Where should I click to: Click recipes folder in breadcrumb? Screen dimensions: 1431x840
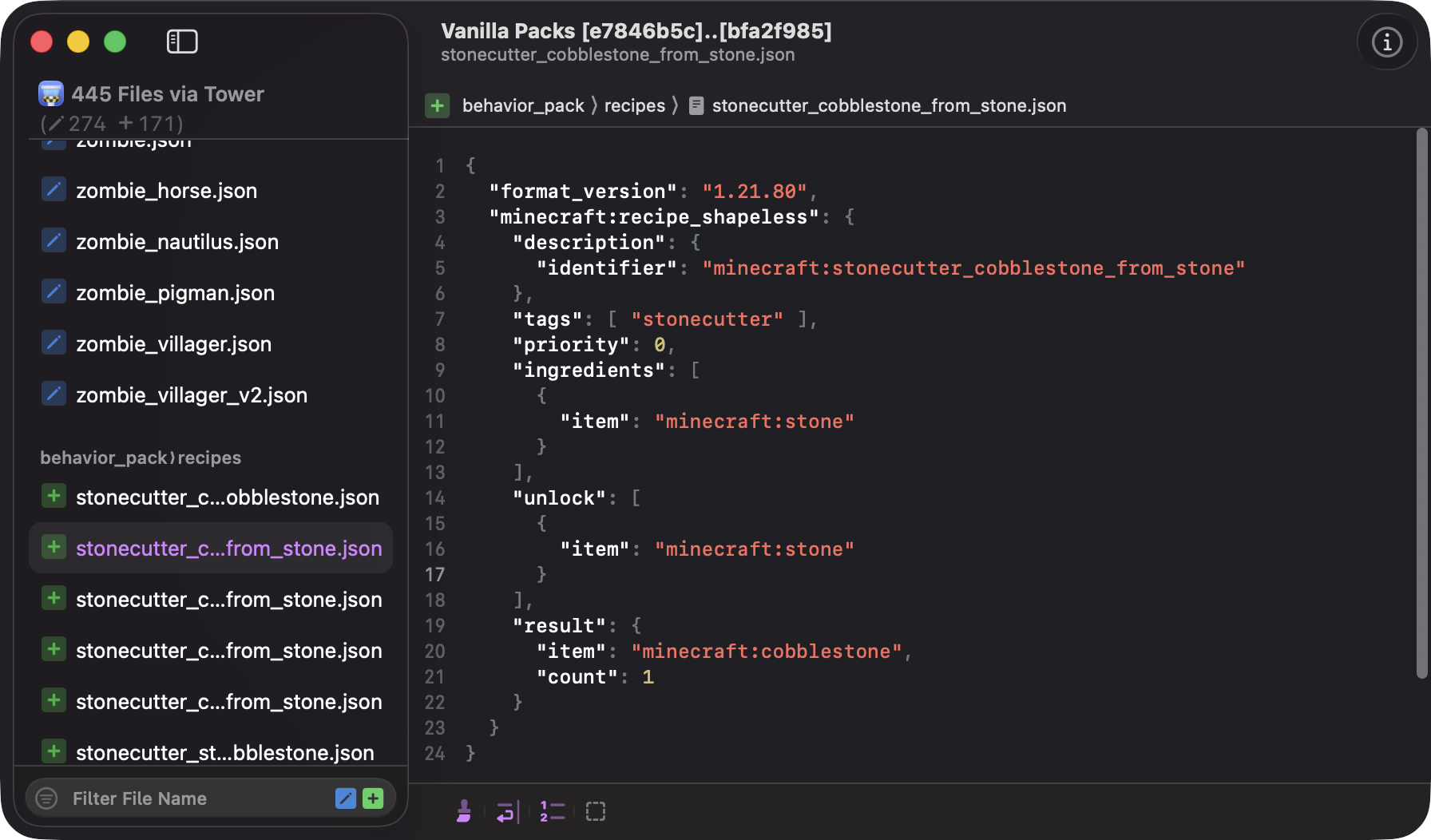634,105
